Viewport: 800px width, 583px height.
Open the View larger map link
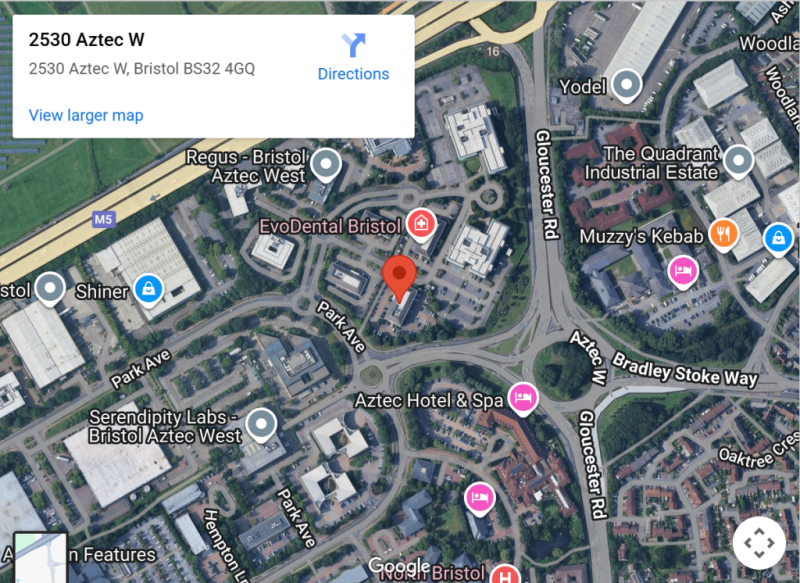(86, 115)
